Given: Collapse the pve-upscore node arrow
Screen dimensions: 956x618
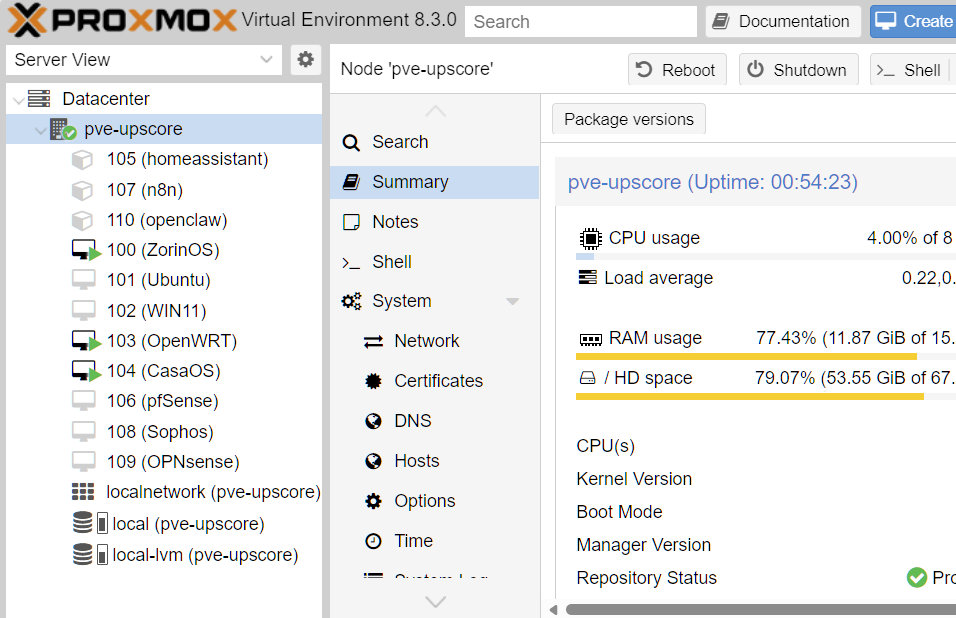Looking at the screenshot, I should [x=39, y=129].
